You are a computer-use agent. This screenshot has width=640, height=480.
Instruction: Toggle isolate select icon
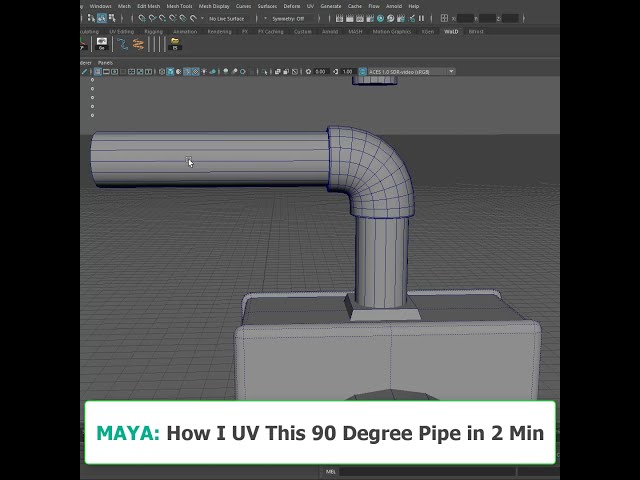pos(265,72)
